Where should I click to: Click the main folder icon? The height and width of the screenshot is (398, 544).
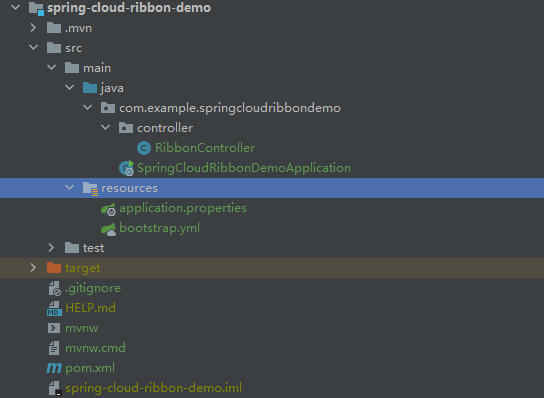click(x=72, y=68)
